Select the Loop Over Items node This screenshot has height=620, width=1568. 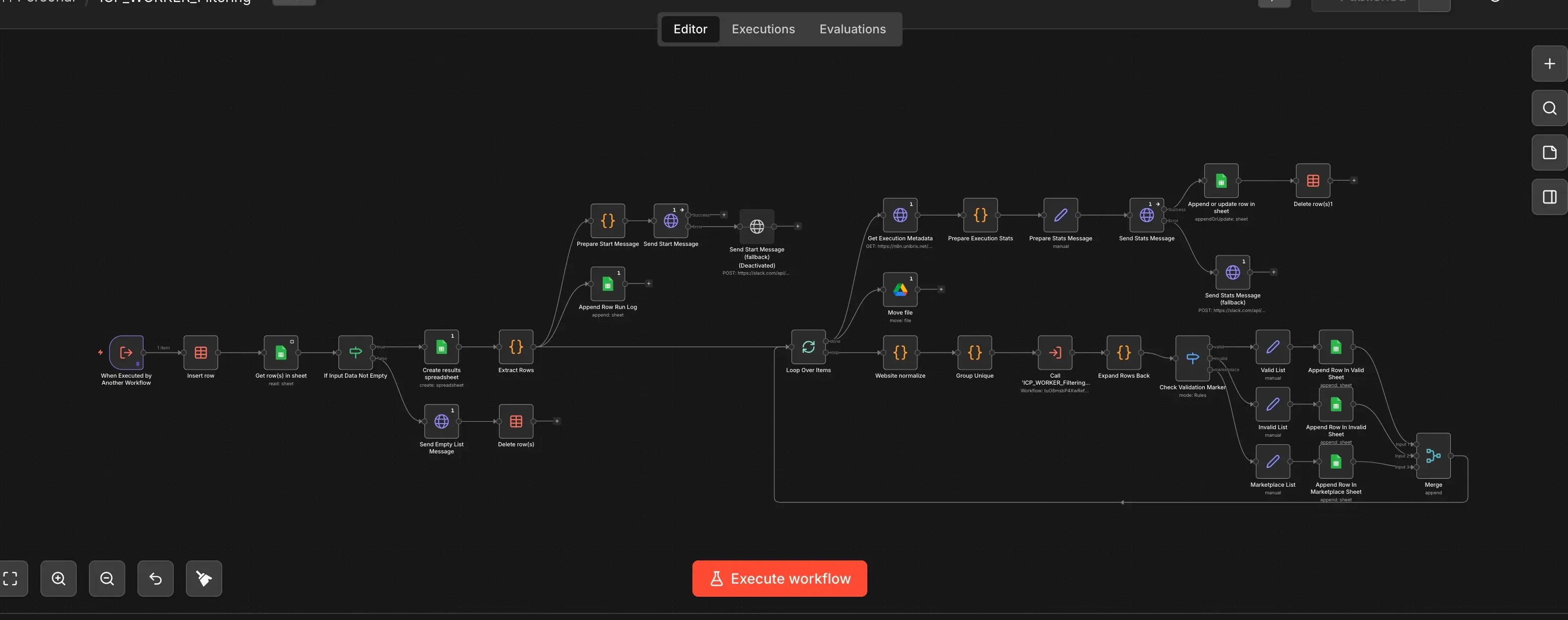(808, 347)
